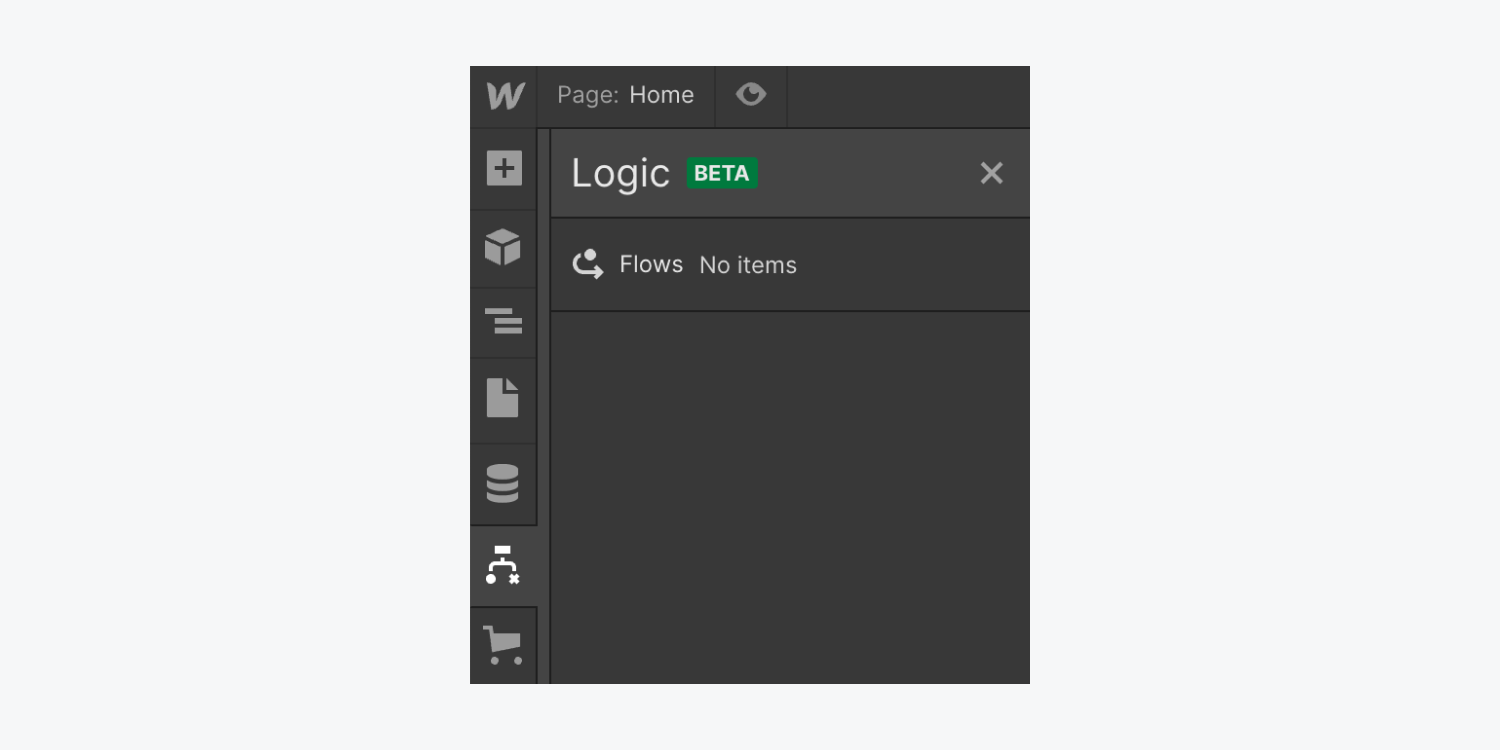Select the active Logic flow icon
Screen dimensions: 1501x751
coord(503,566)
